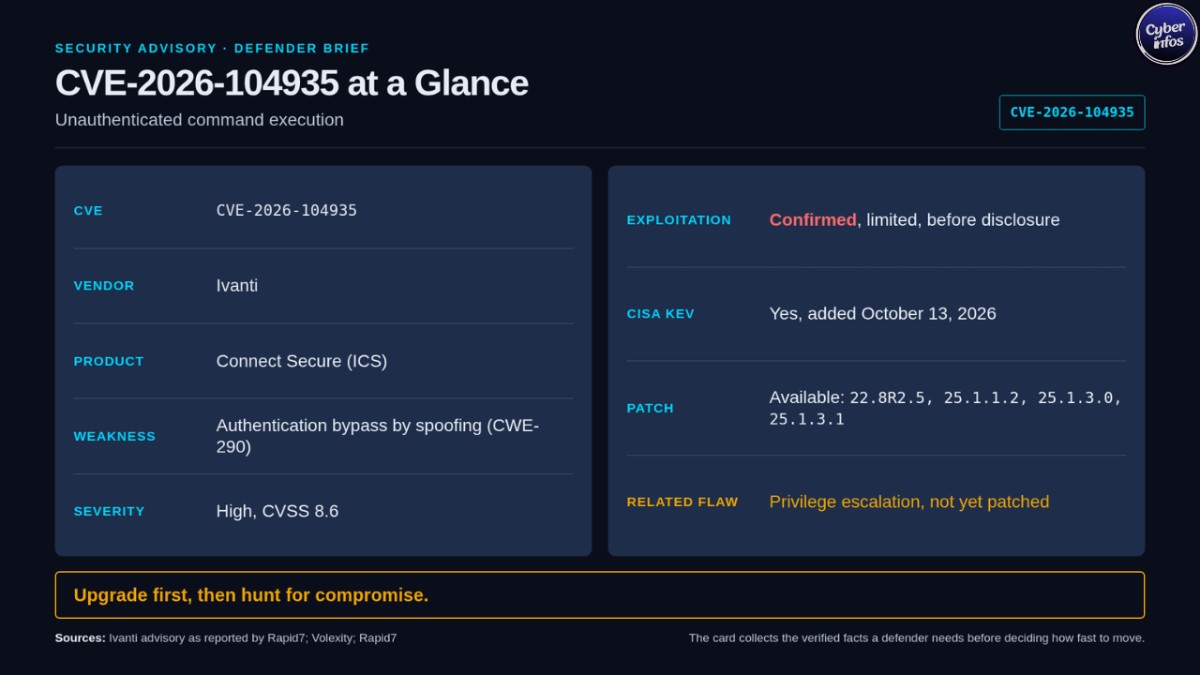
Task: Select 'Authentication bypass by spoofing (CWE-290)' text
Action: point(378,436)
